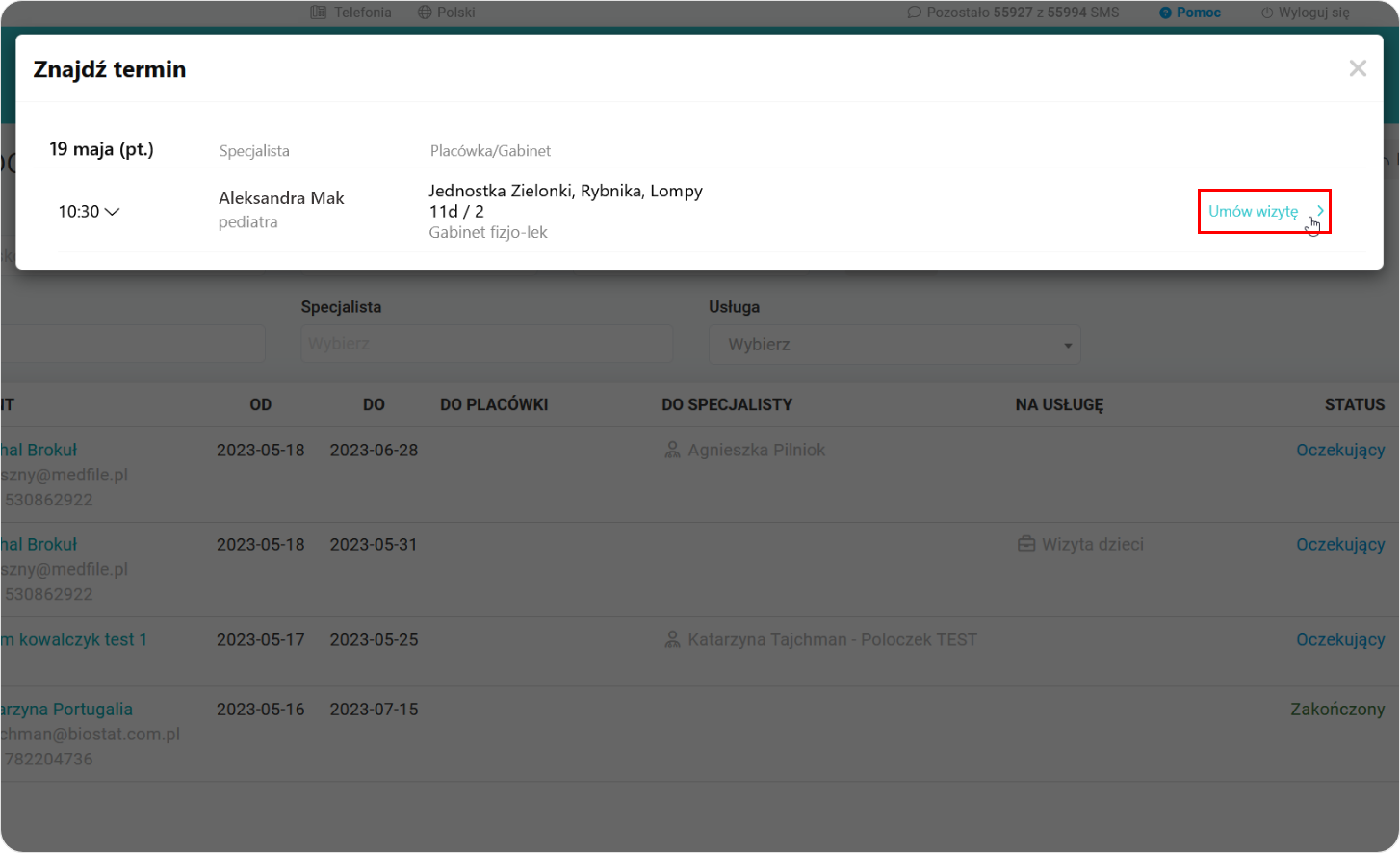This screenshot has width=1400, height=853.
Task: Click the Specjalista Wybierz input field
Action: coord(486,344)
